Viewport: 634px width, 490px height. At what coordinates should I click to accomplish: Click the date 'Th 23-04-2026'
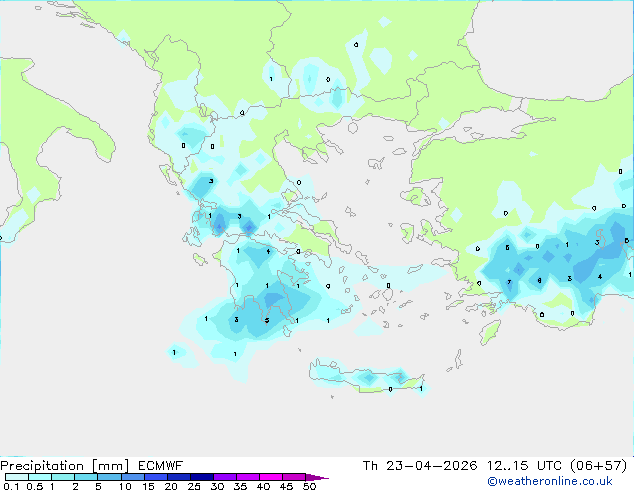(420, 466)
